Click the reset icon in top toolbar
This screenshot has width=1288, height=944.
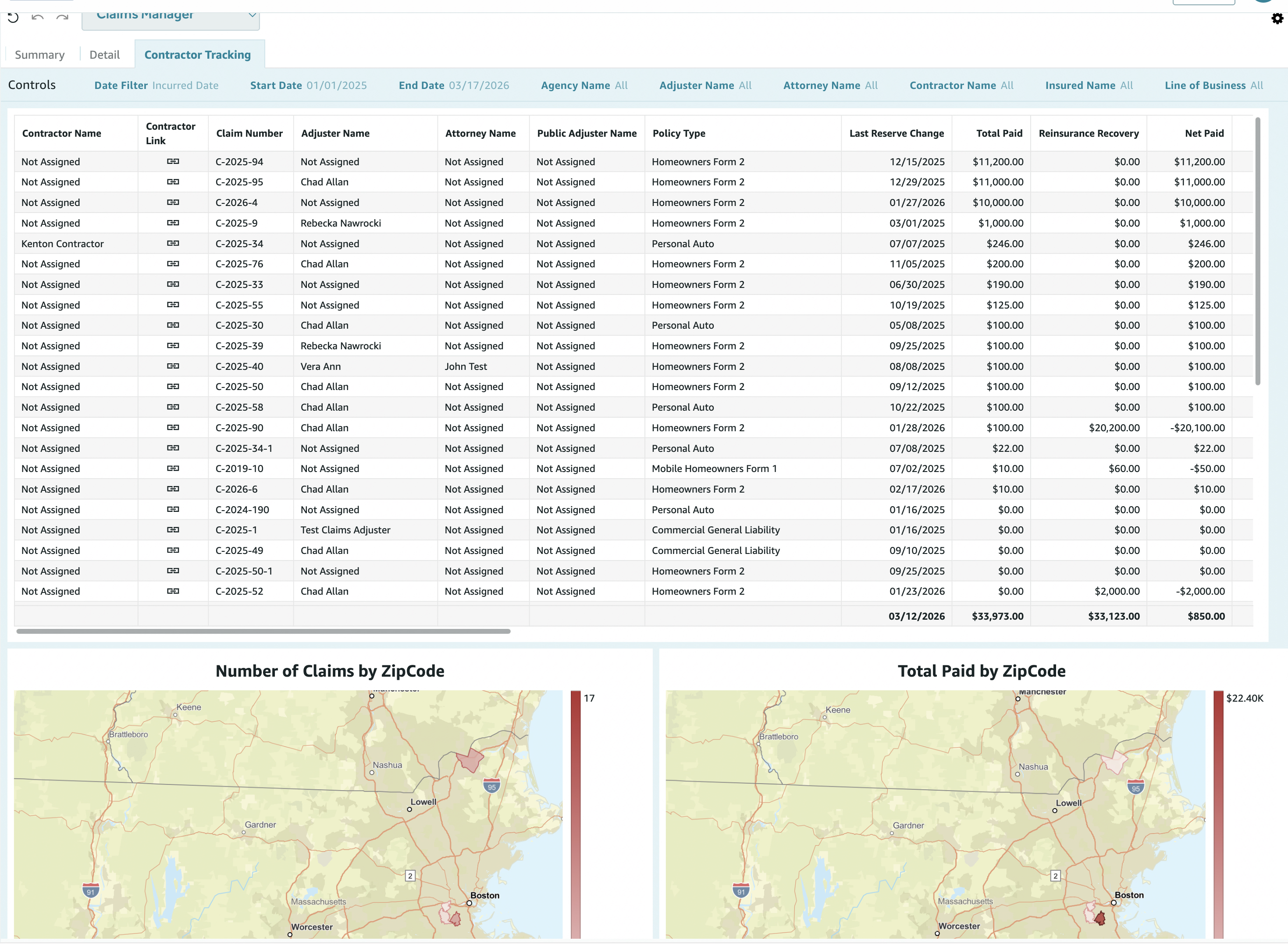coord(13,17)
